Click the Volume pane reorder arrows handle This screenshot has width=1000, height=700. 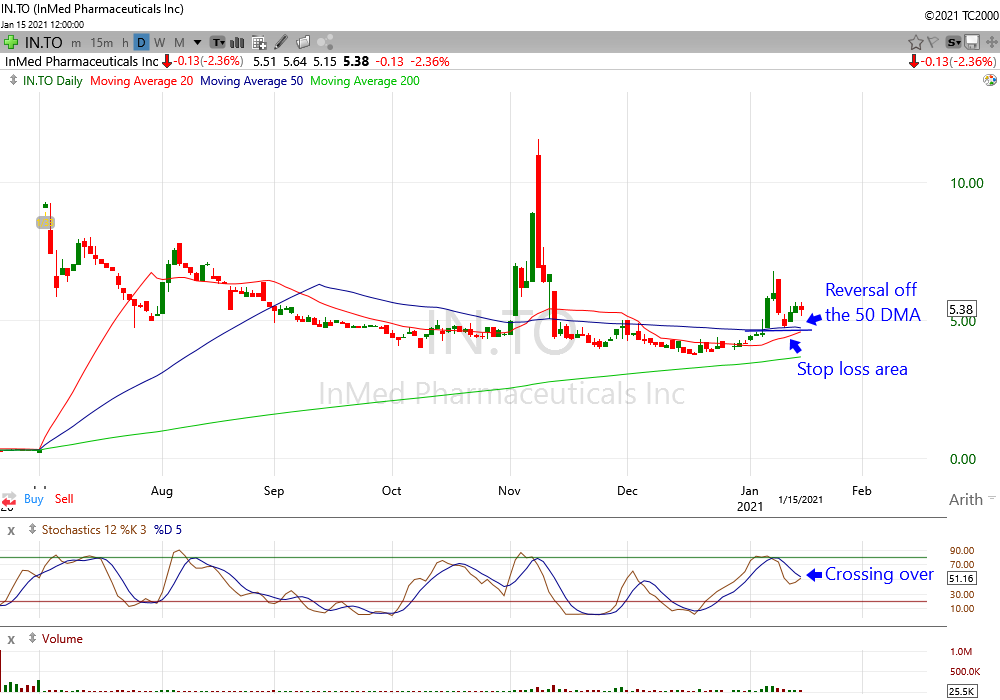click(33, 639)
